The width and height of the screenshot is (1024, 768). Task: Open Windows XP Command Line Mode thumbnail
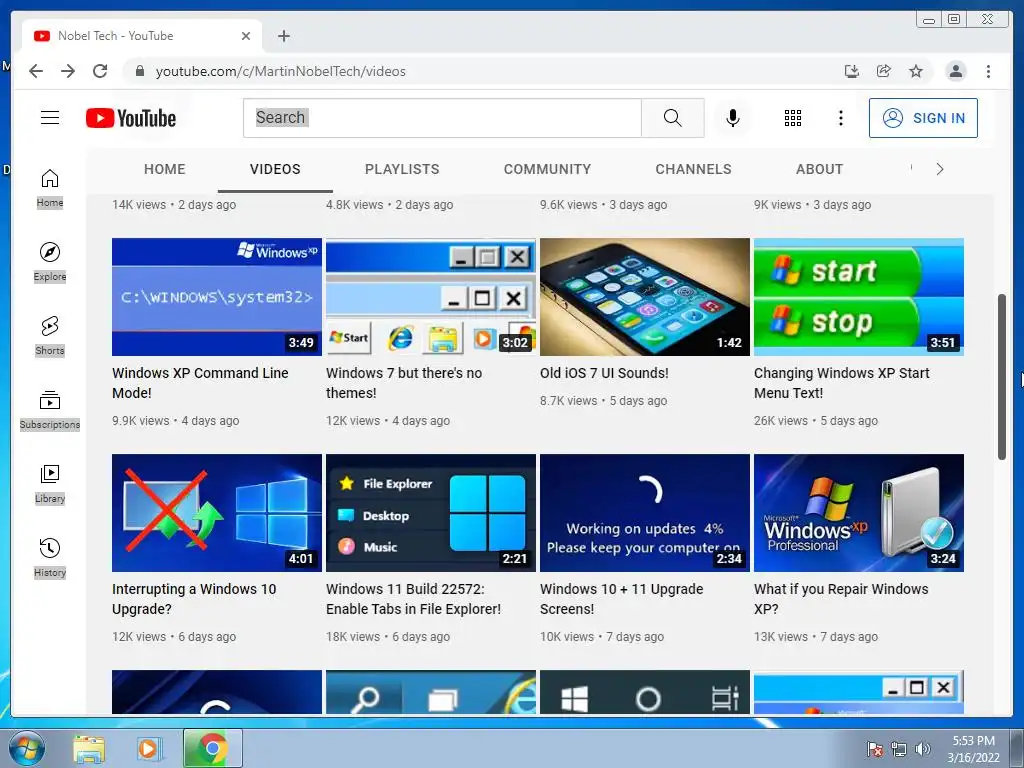[217, 297]
